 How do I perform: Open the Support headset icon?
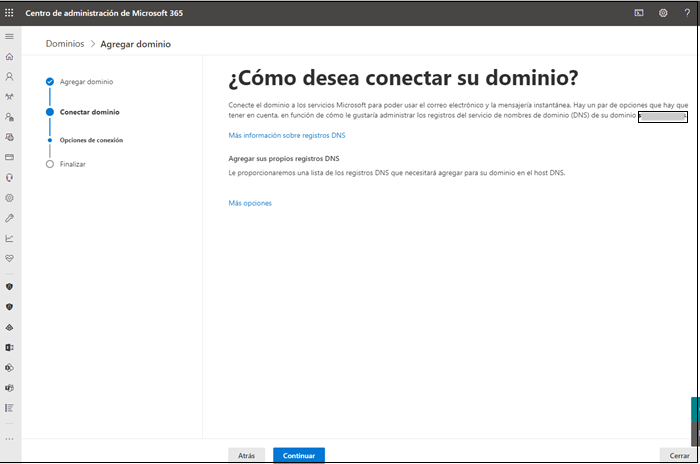[x=9, y=177]
